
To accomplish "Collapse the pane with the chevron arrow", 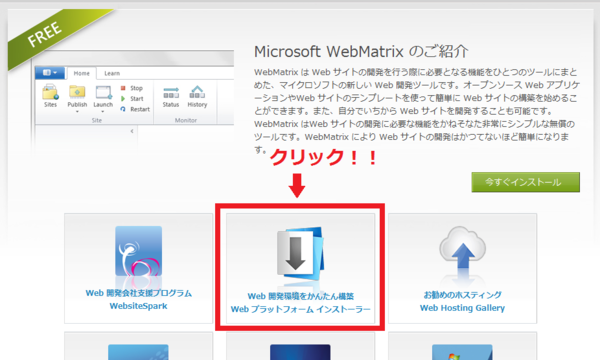I will (132, 131).
